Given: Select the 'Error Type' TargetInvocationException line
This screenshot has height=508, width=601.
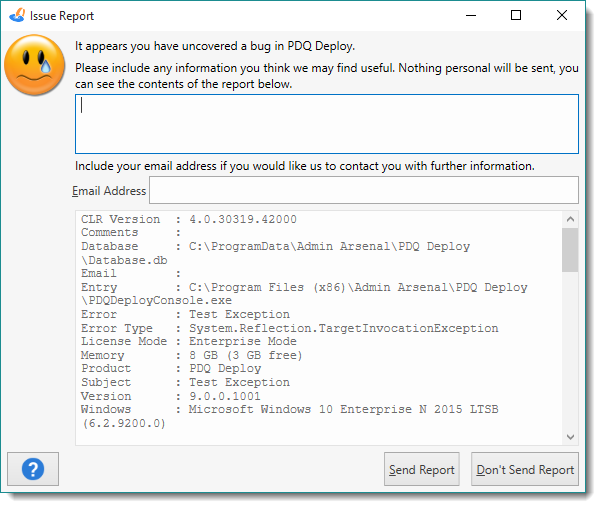Looking at the screenshot, I should (289, 328).
